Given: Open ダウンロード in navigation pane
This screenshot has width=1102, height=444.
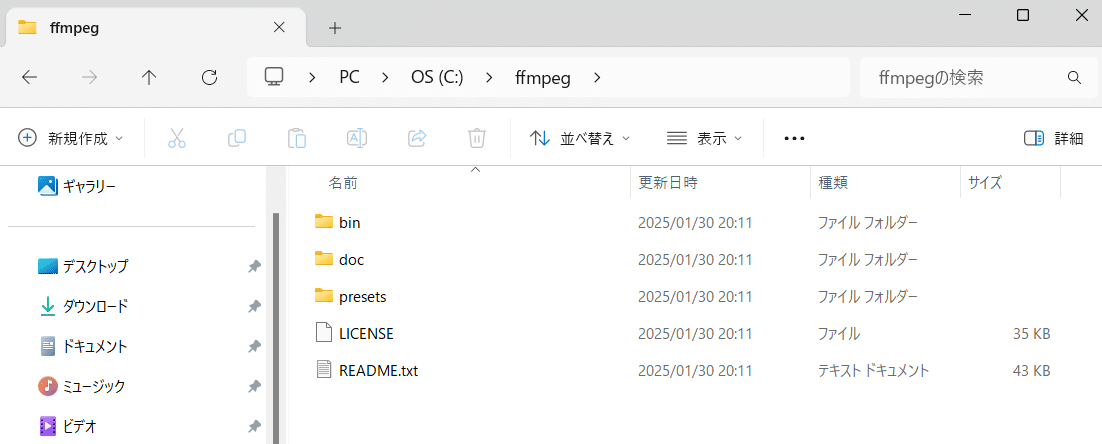Looking at the screenshot, I should [83, 306].
